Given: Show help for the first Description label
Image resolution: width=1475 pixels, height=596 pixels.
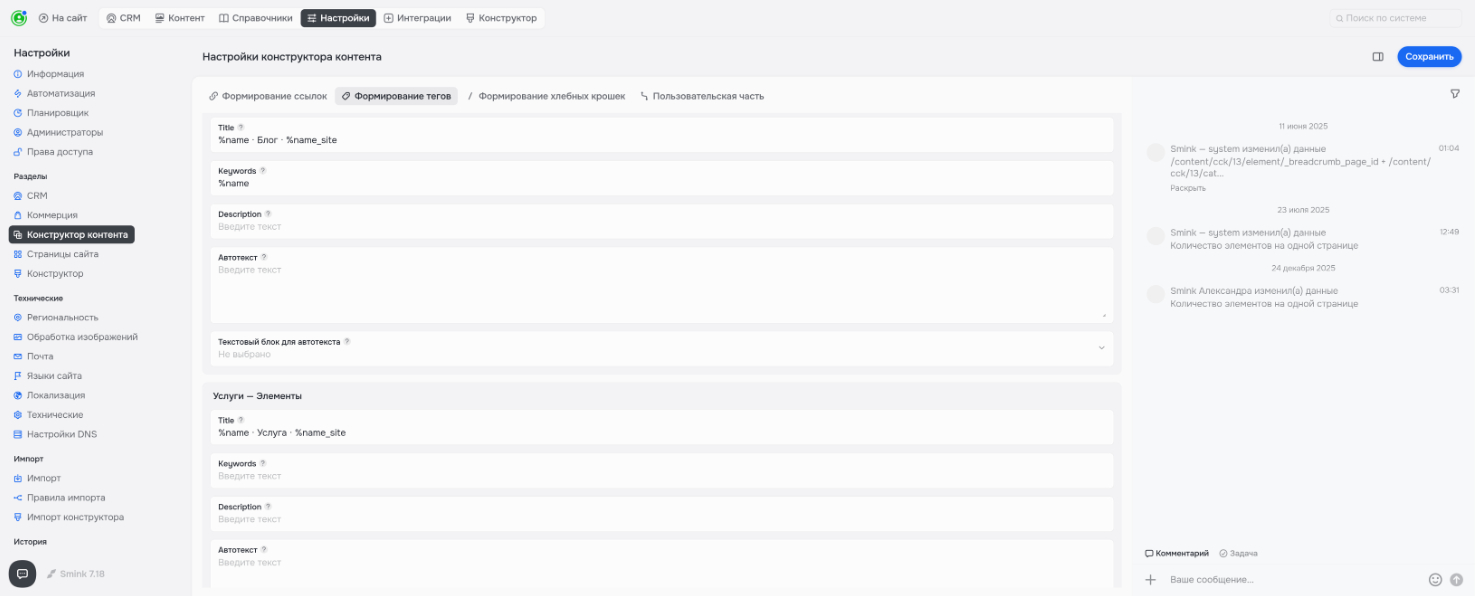Looking at the screenshot, I should pos(268,214).
